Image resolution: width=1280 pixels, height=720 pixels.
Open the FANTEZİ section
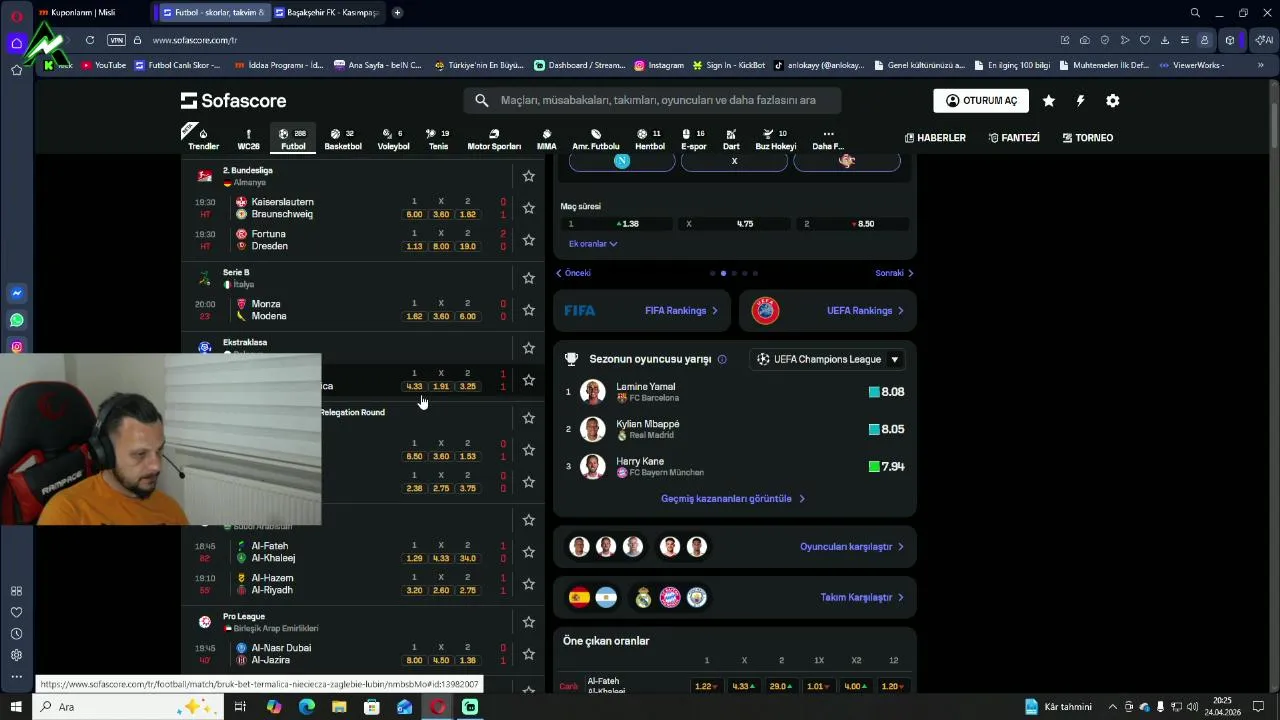(1013, 138)
